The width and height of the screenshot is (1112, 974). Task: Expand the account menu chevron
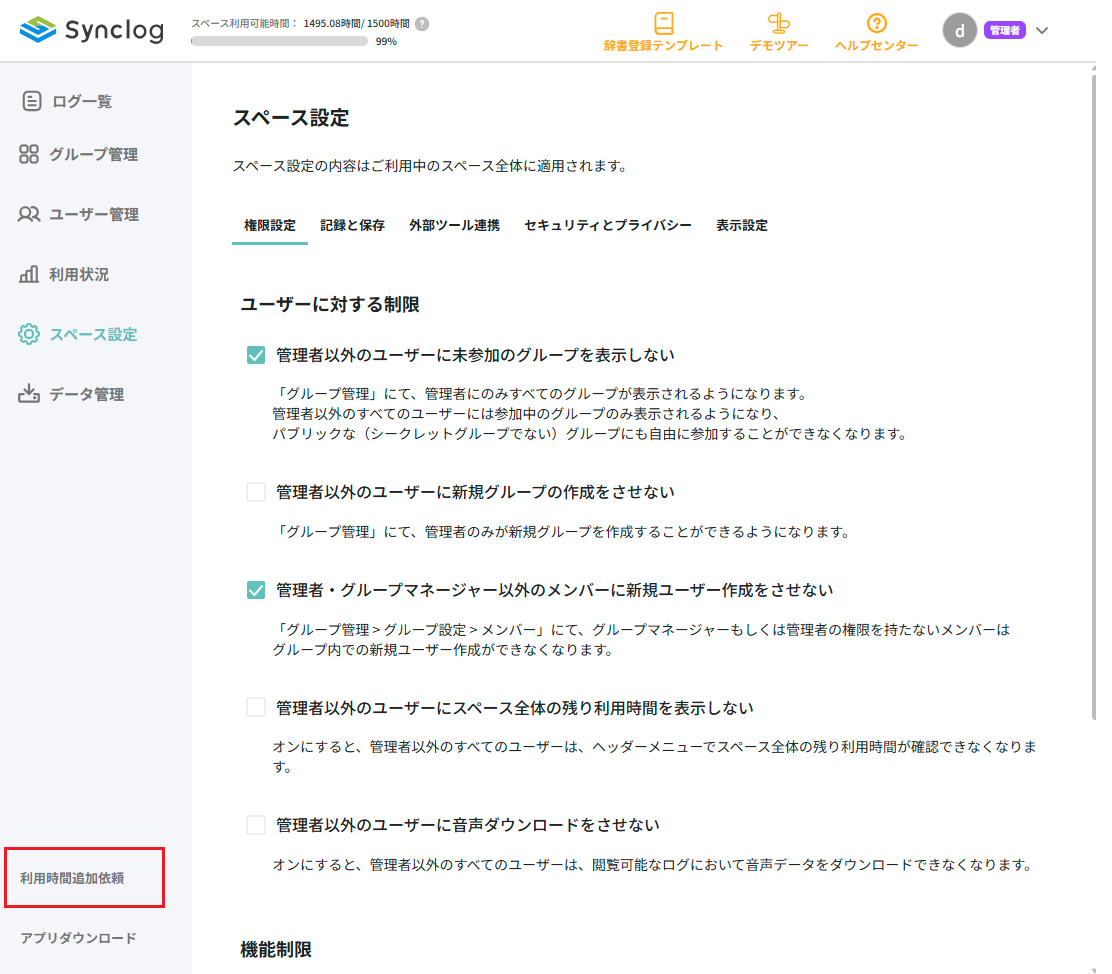point(1042,31)
